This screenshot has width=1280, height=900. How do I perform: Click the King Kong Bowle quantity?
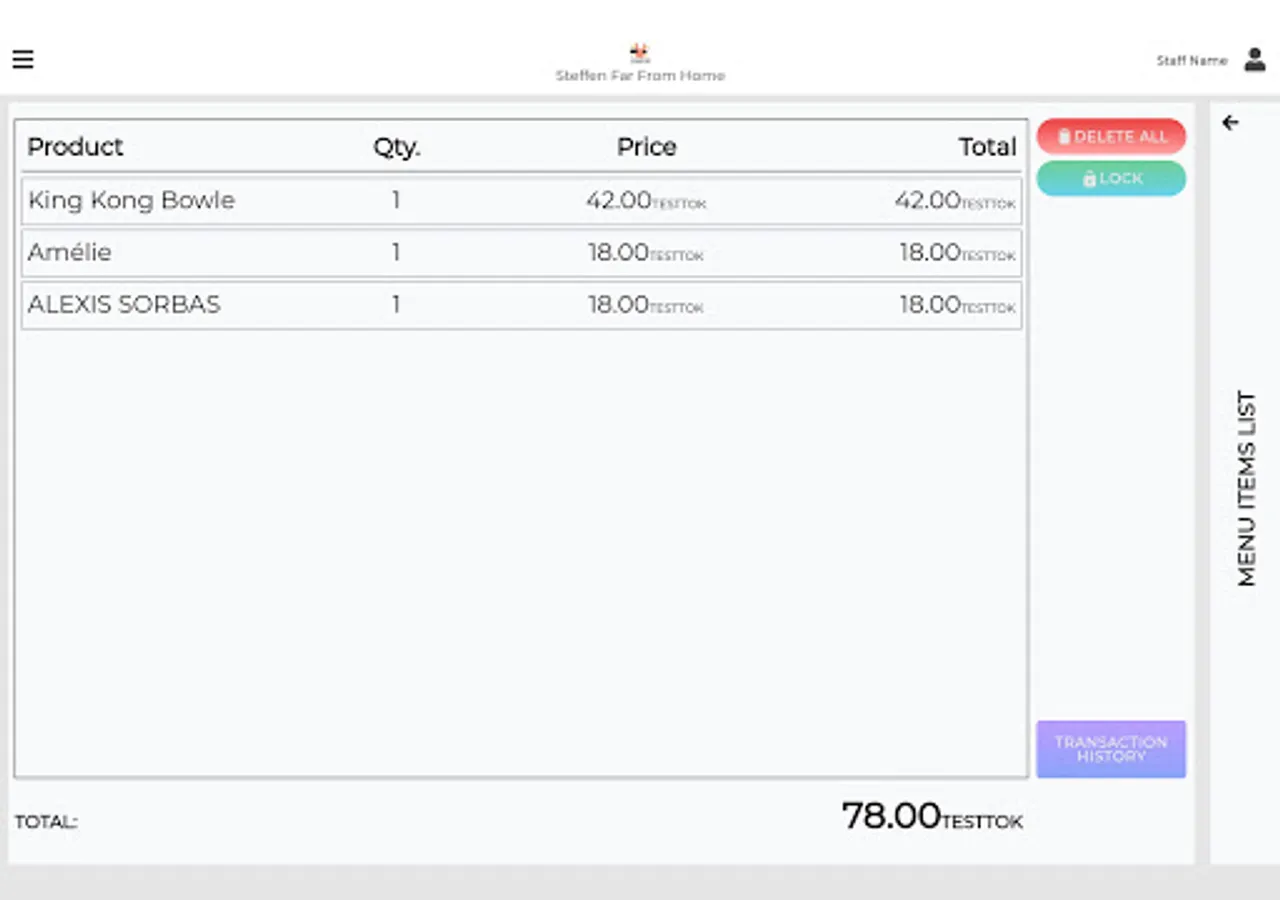tap(396, 200)
